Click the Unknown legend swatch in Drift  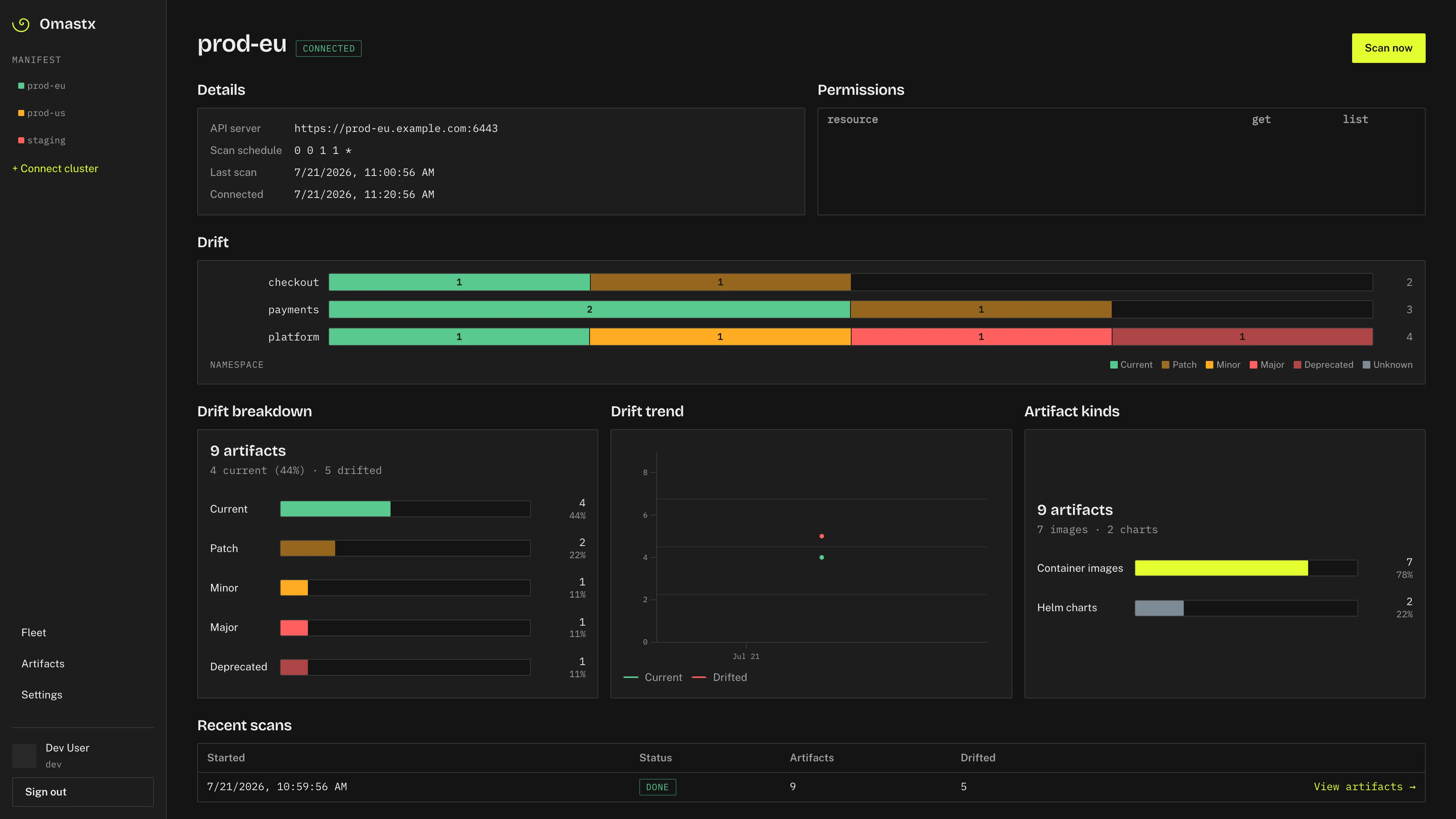[1366, 365]
